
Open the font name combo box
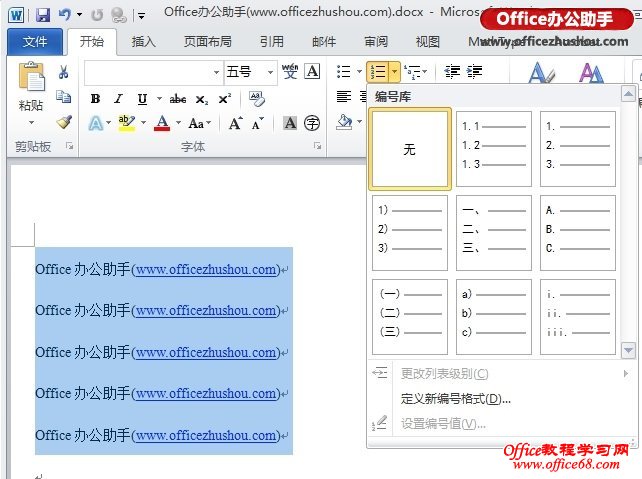coord(153,72)
